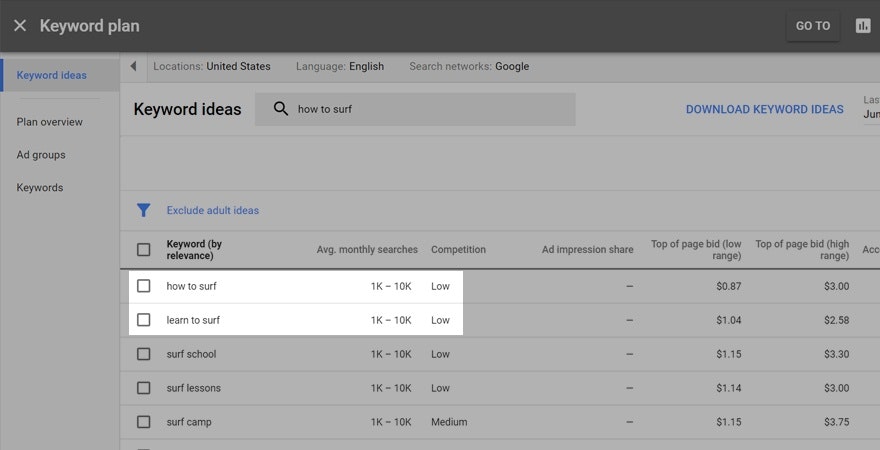Sort by Avg. monthly searches column
The width and height of the screenshot is (880, 450).
click(x=367, y=250)
